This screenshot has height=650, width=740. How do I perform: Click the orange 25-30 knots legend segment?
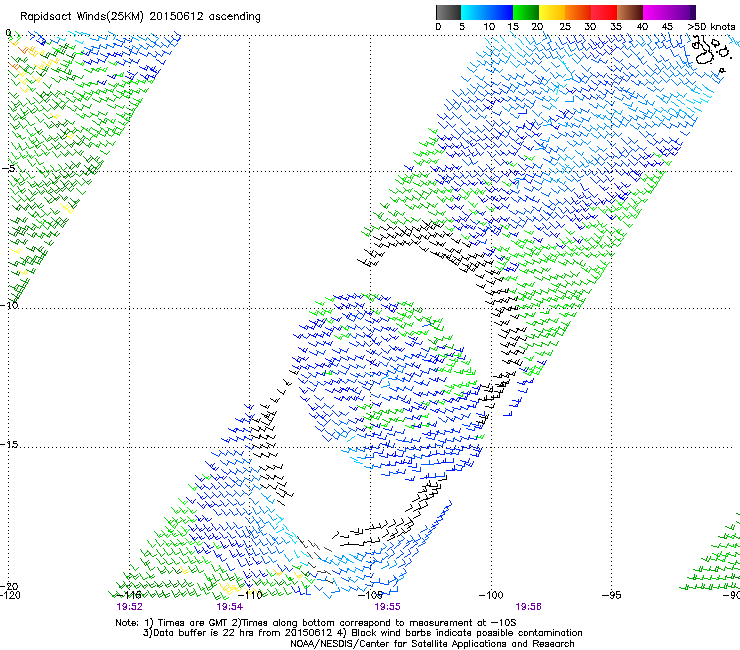coord(578,12)
